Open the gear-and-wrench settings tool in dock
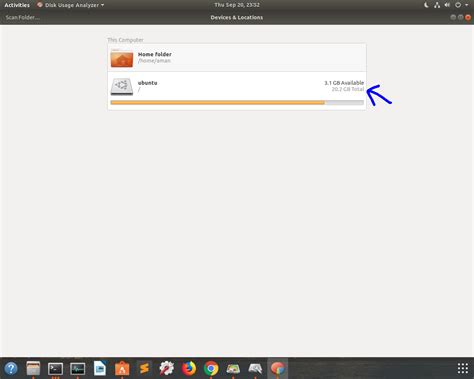Screen dimensions: 474x379 point(166,368)
